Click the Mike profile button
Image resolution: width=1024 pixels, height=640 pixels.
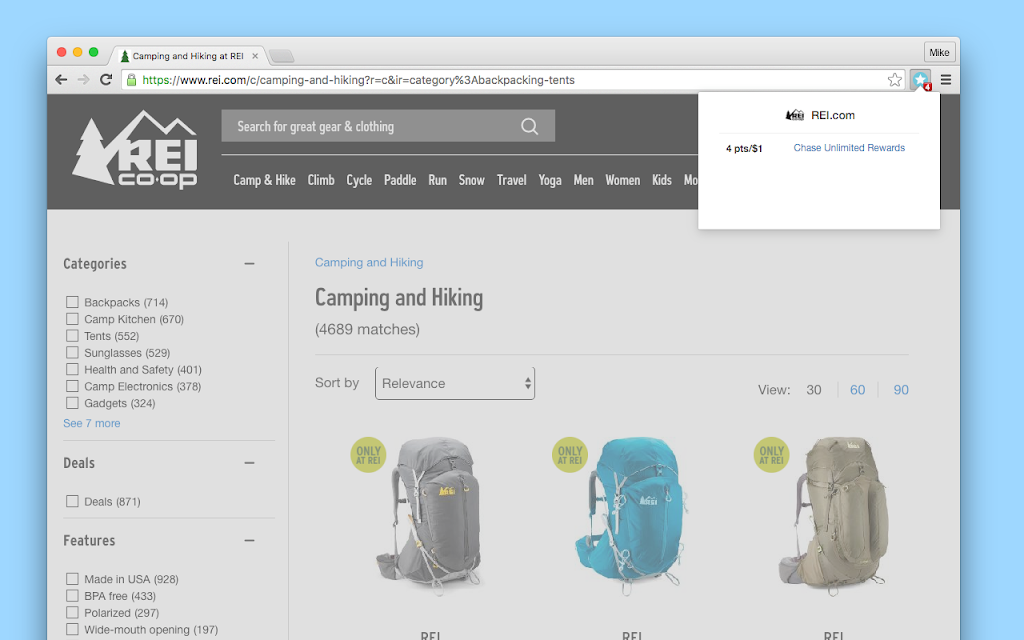(939, 52)
